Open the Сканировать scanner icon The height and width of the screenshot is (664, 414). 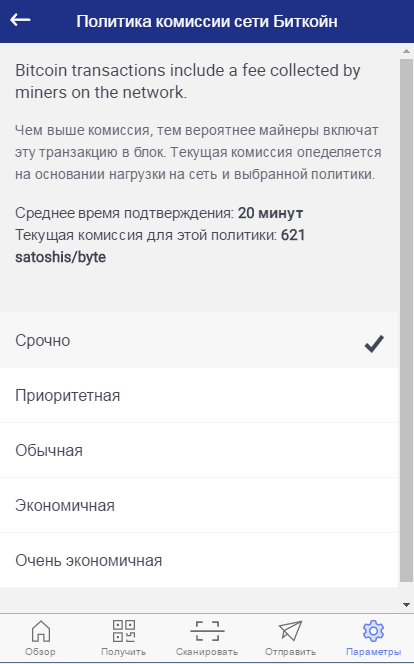pyautogui.click(x=207, y=631)
